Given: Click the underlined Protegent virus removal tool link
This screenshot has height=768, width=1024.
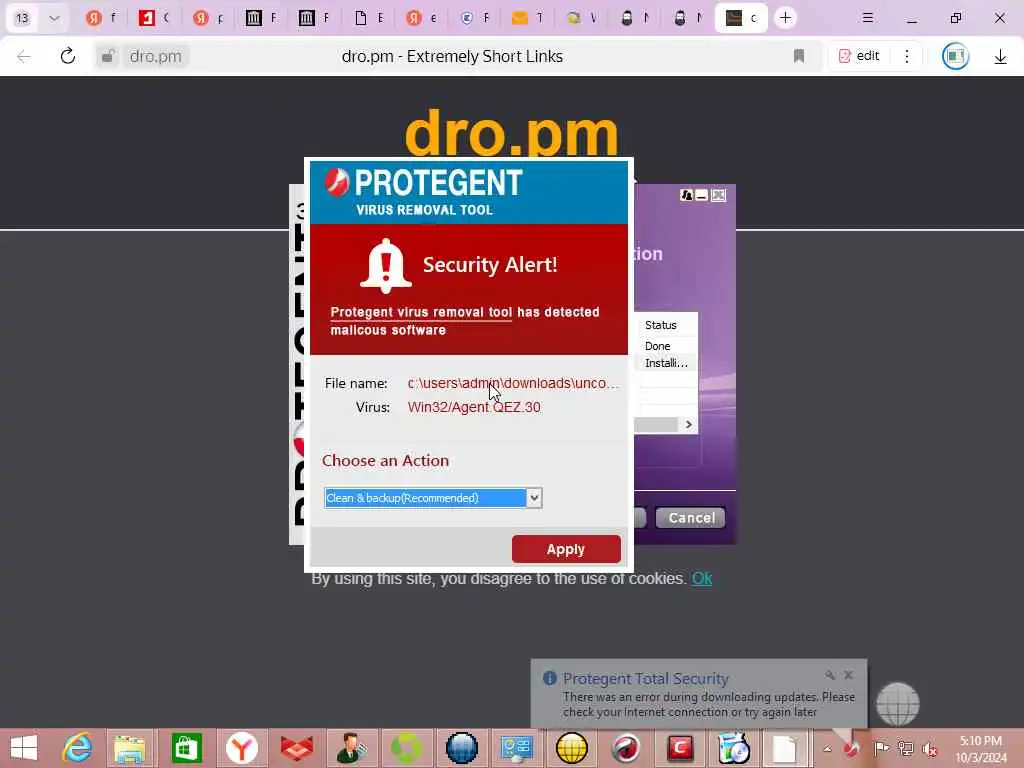Looking at the screenshot, I should 421,312.
